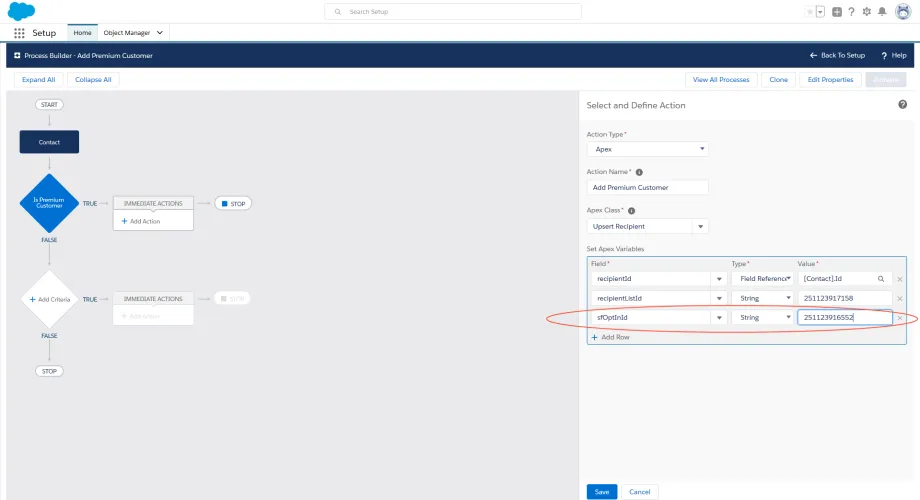Click Add Row link
Screen dimensions: 920x500
[x=610, y=337]
